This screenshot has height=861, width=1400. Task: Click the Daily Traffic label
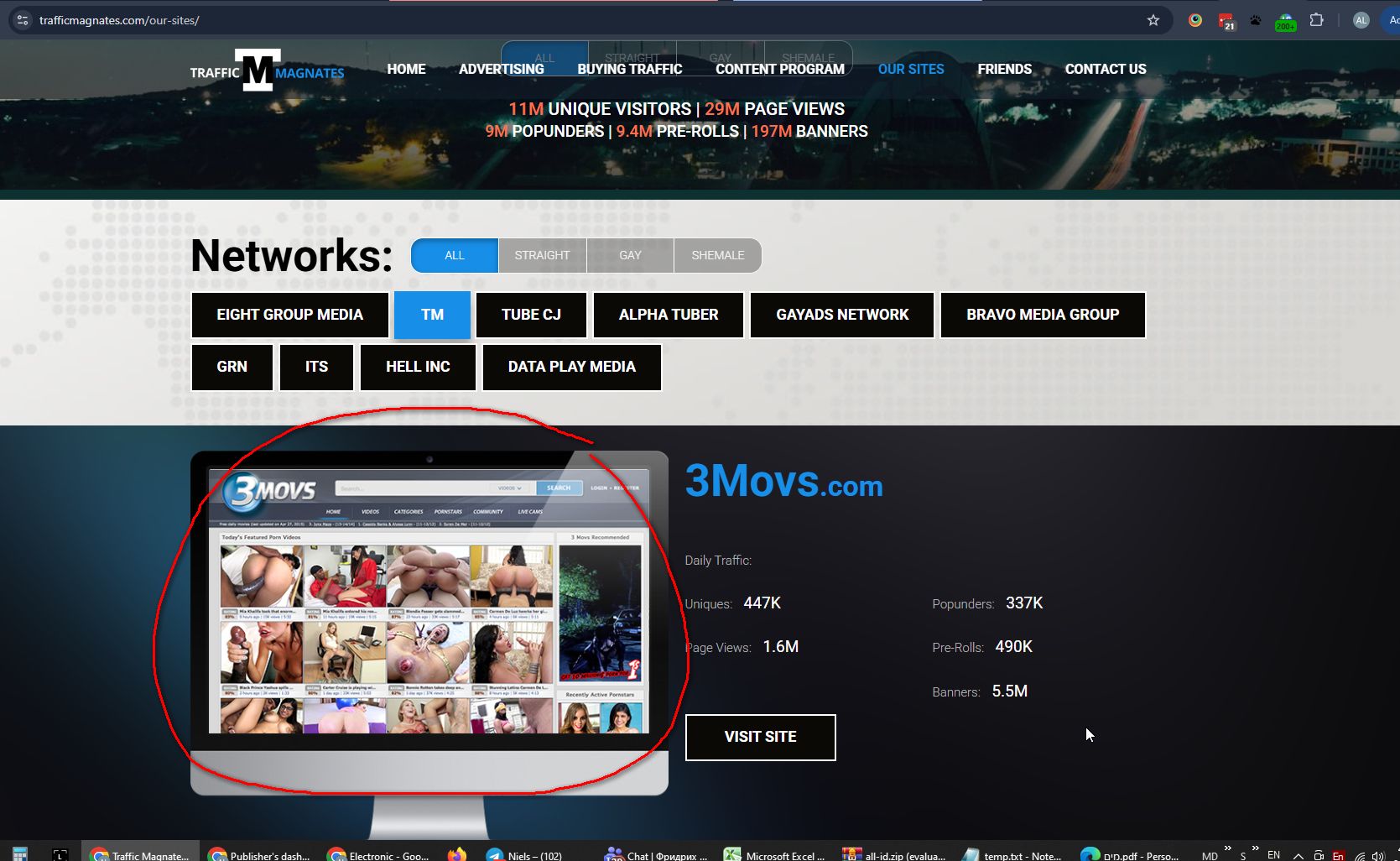click(718, 560)
